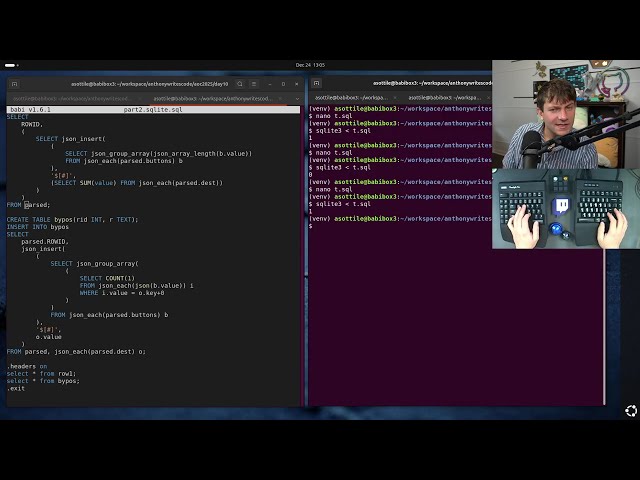Click the 'select * from bypos;' line
Viewport: 640px width, 480px height.
tap(43, 381)
